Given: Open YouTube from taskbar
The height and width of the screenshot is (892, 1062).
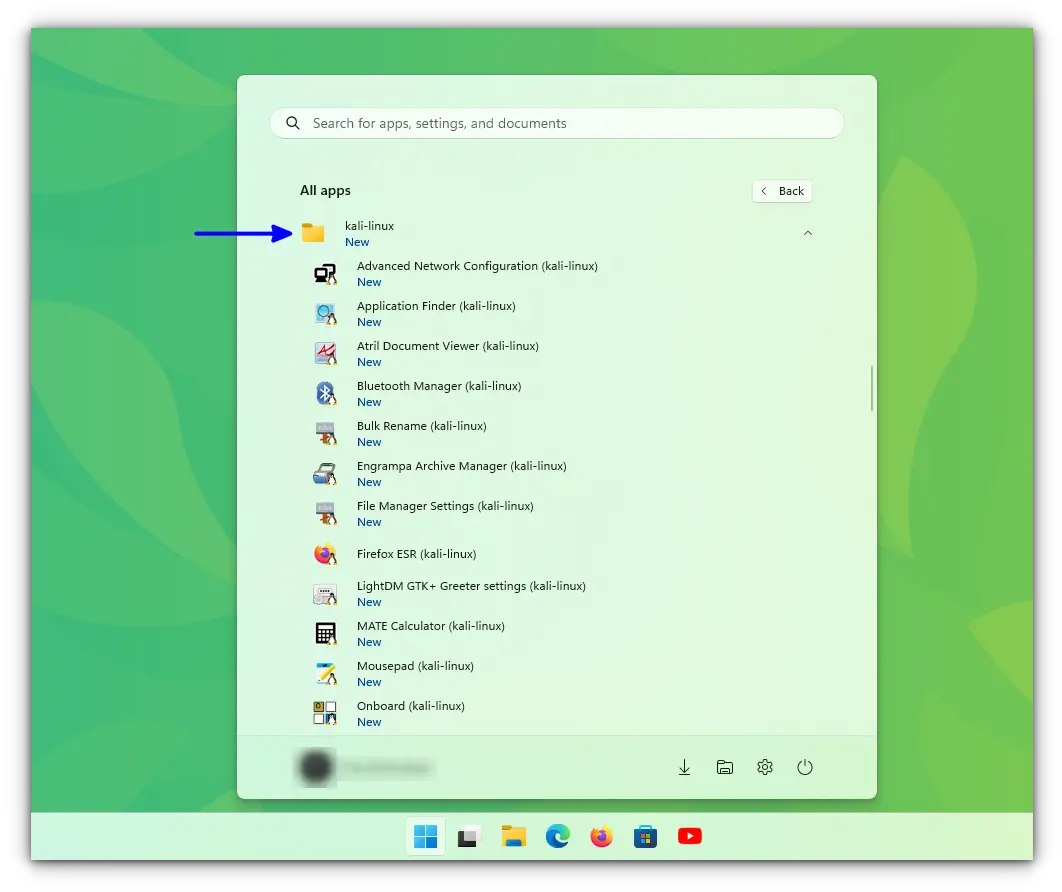Looking at the screenshot, I should [689, 836].
